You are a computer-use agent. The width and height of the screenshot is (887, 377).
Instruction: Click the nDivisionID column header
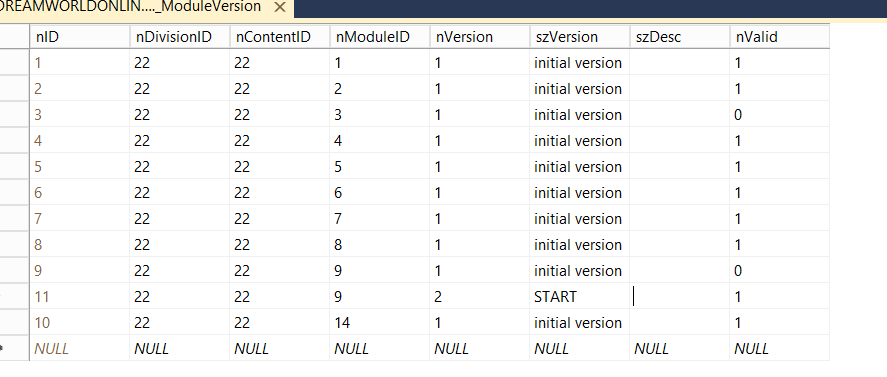pos(179,37)
